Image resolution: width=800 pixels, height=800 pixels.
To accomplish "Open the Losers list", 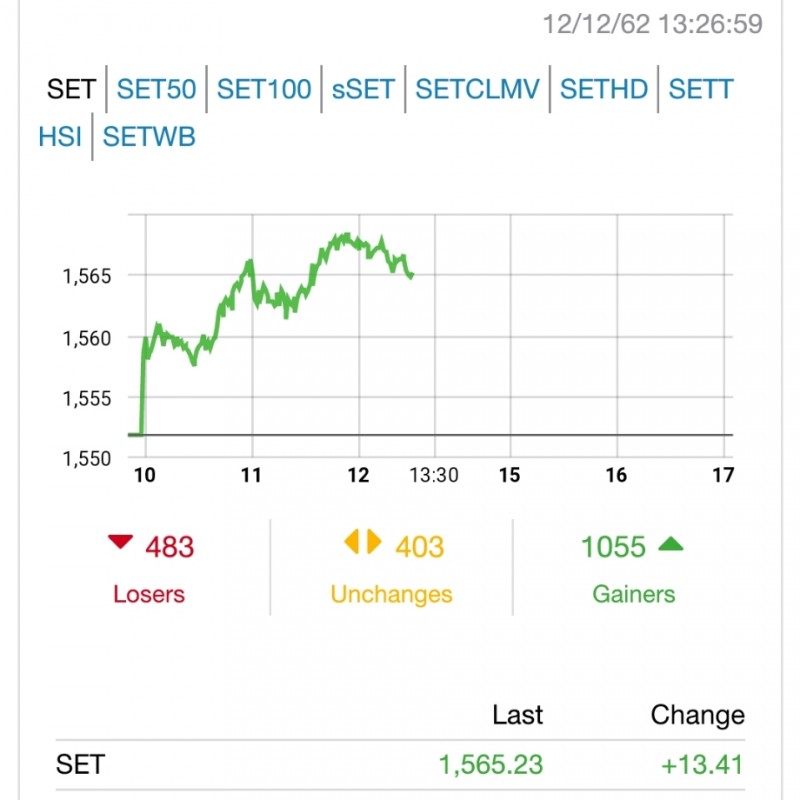I will coord(149,594).
